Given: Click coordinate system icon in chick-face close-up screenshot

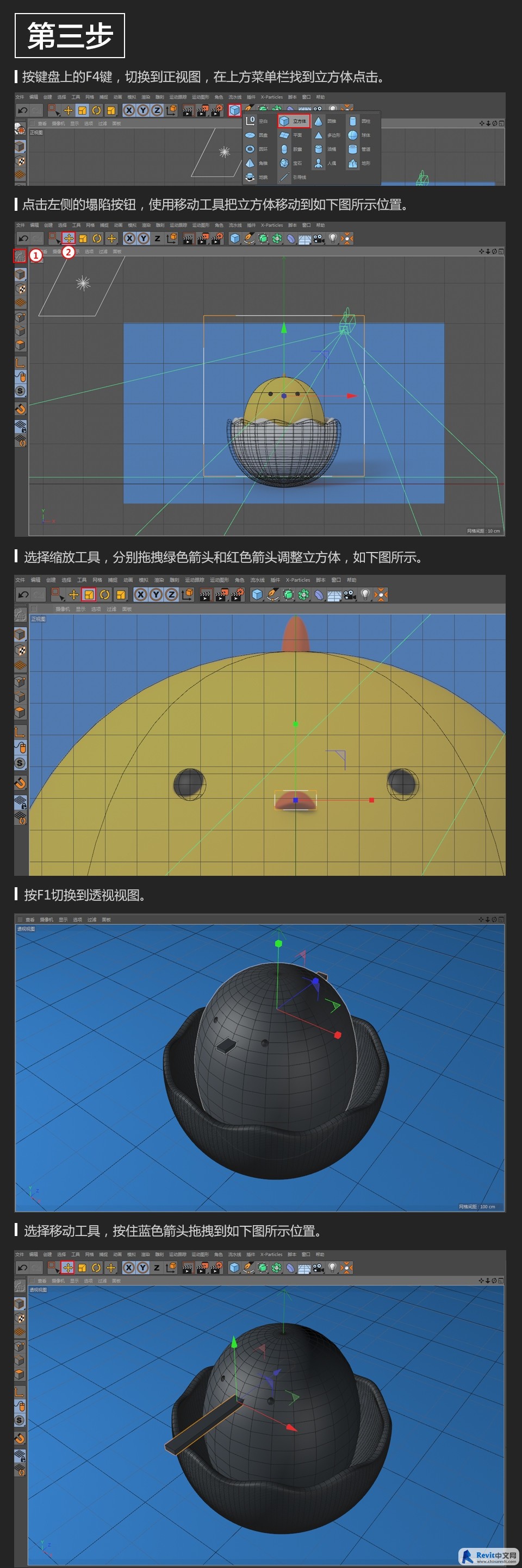Looking at the screenshot, I should 188,595.
